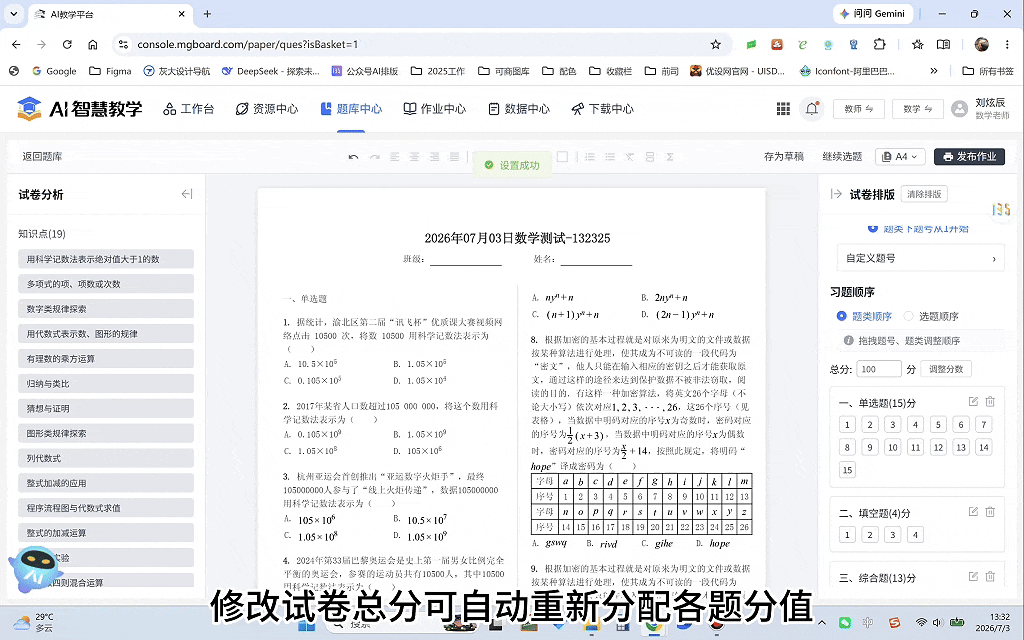Go to the 下载中心 menu
Screen dimensions: 1024x640
pyautogui.click(x=602, y=108)
